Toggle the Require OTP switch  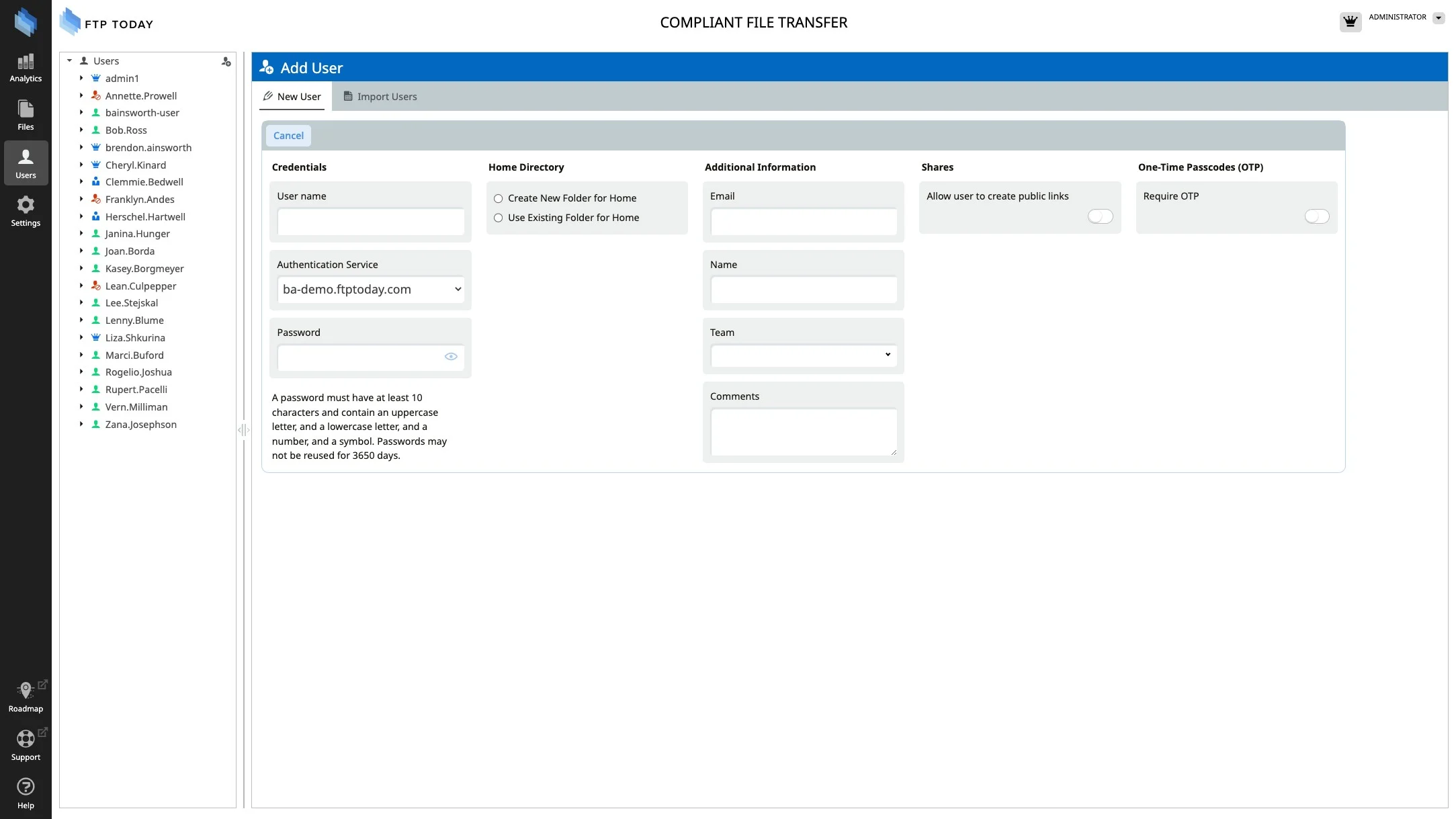(x=1316, y=216)
